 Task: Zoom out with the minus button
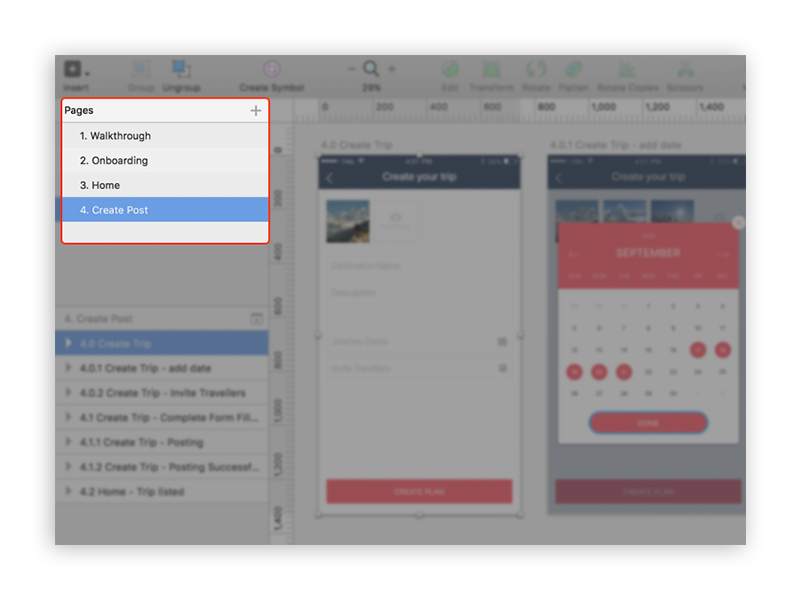(351, 68)
